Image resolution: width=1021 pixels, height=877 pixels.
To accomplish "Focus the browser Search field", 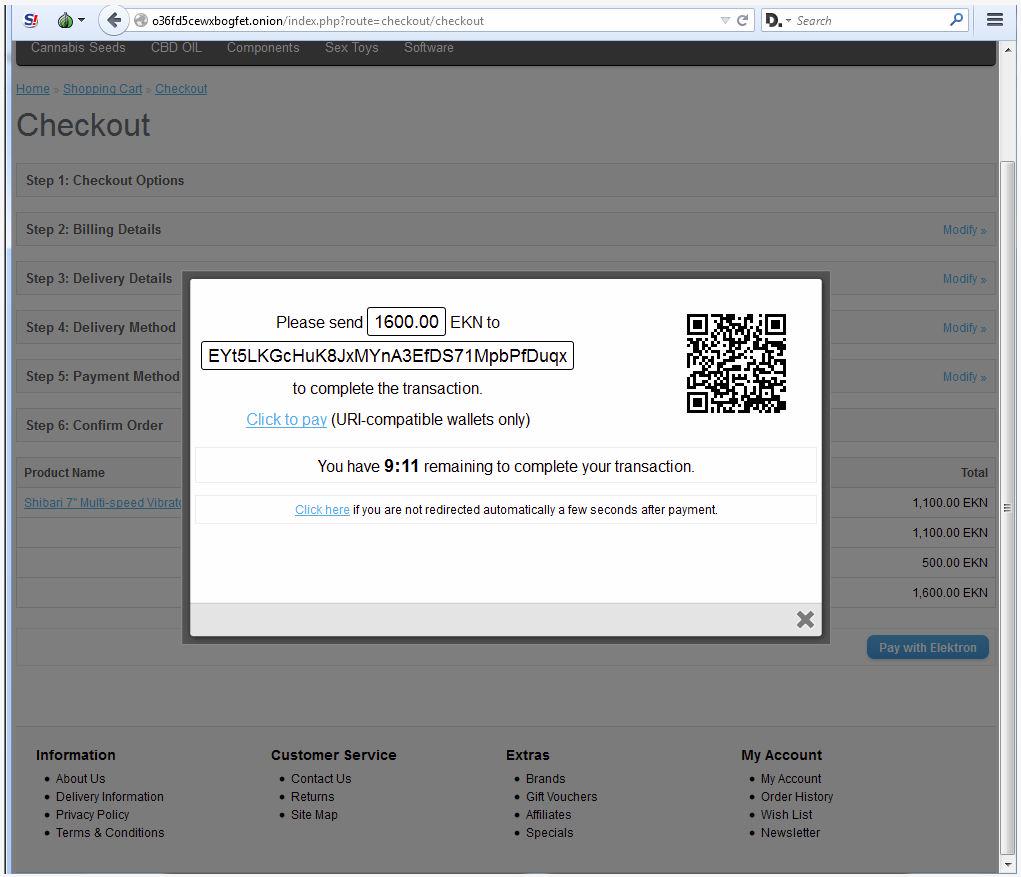I will (871, 20).
